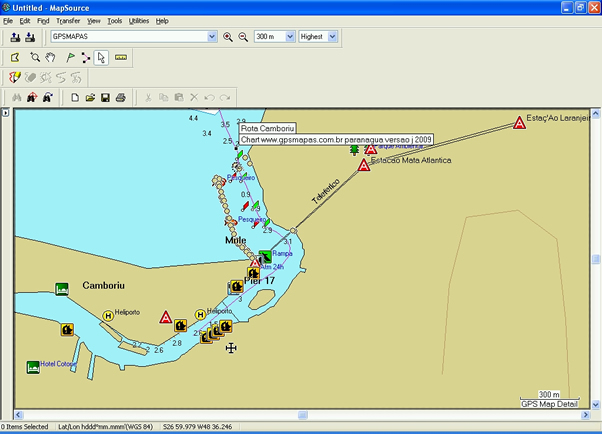Open the Transfer menu
The width and height of the screenshot is (602, 434).
point(68,20)
